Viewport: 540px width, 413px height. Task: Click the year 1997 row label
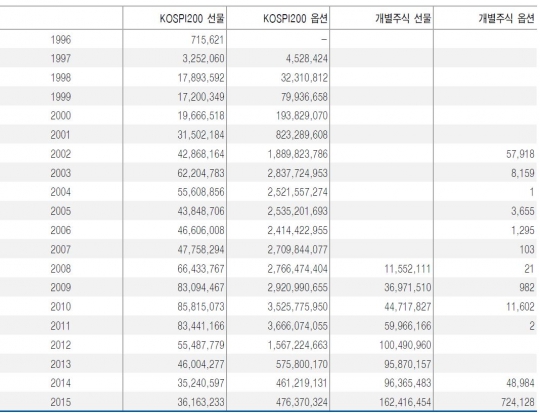[x=61, y=59]
